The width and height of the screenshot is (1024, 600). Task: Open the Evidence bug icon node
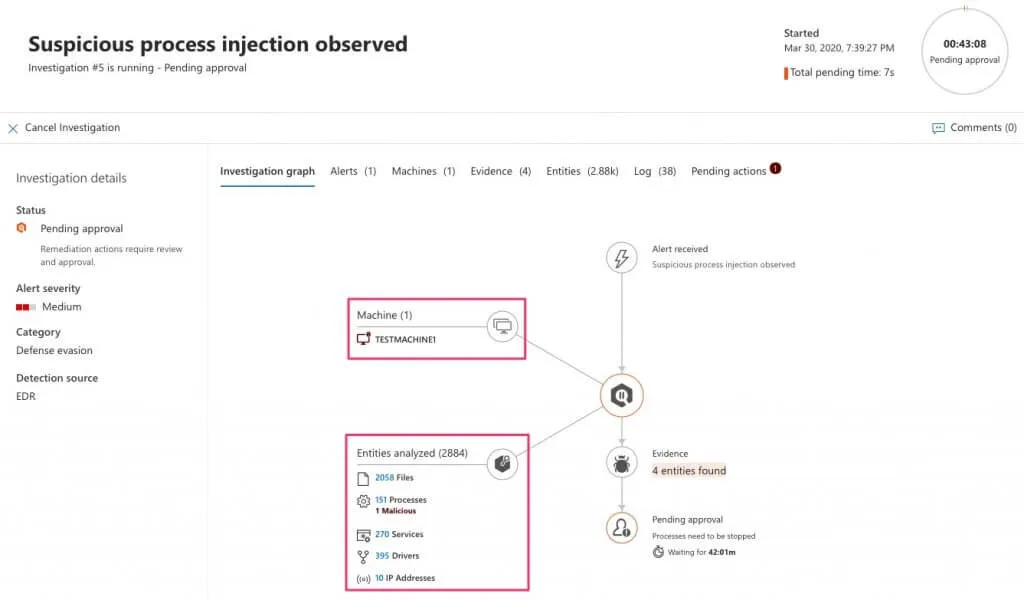[x=622, y=462]
